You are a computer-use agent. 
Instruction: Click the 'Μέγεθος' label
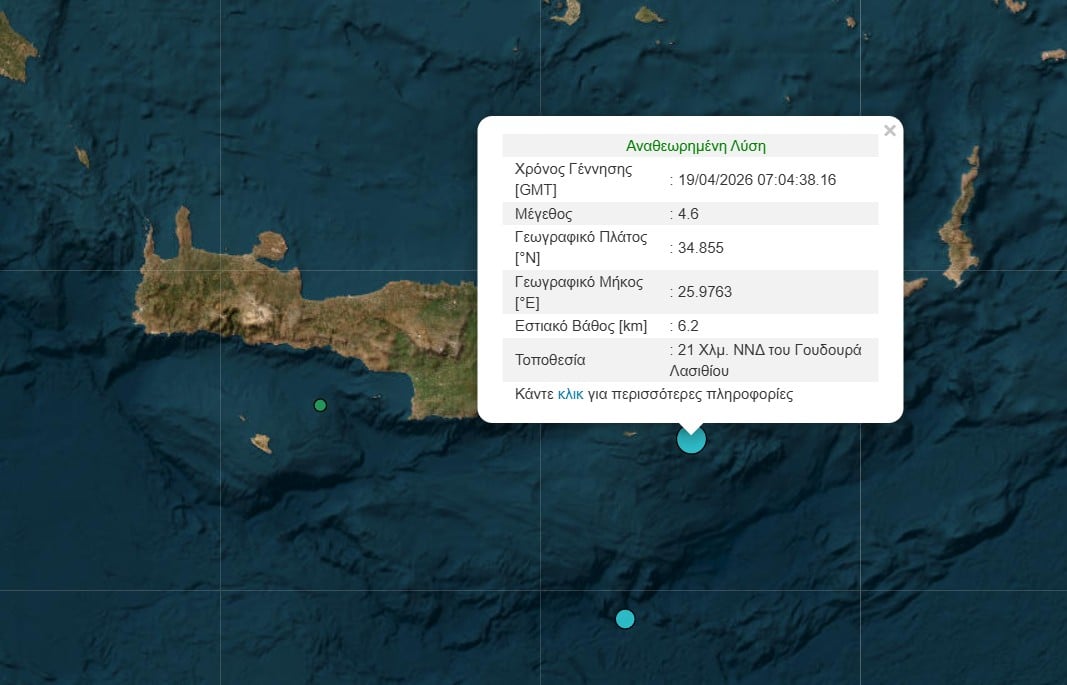[x=543, y=214]
